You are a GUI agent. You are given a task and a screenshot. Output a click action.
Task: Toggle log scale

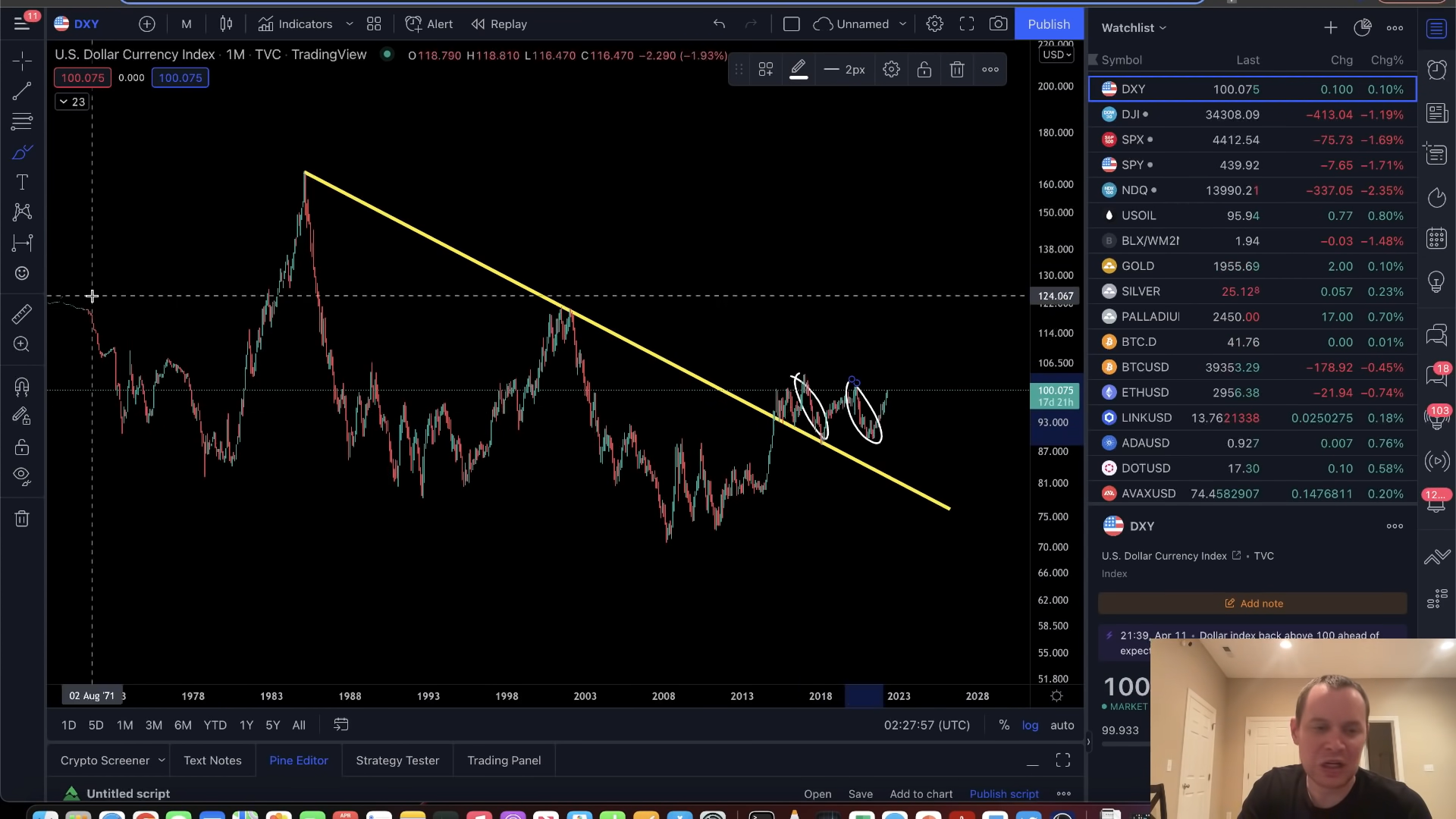(1030, 726)
